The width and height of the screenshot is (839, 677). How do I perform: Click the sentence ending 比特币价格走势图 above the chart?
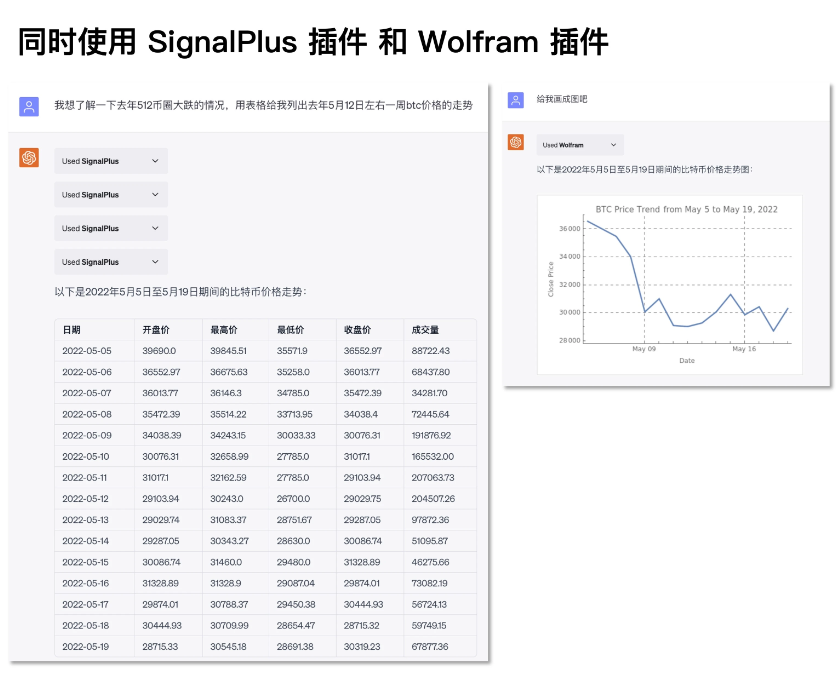click(x=645, y=170)
